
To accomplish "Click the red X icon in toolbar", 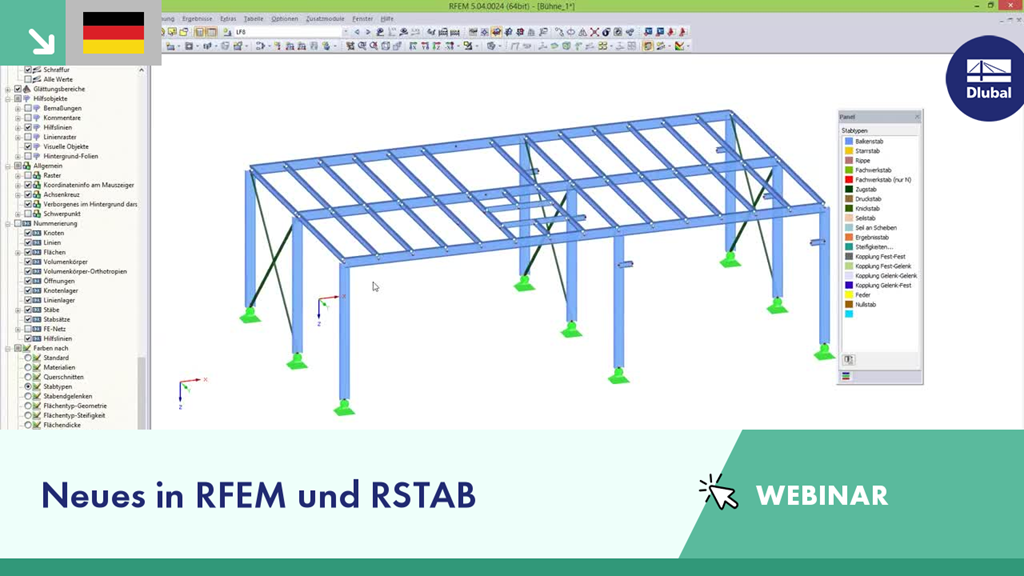I will click(594, 32).
